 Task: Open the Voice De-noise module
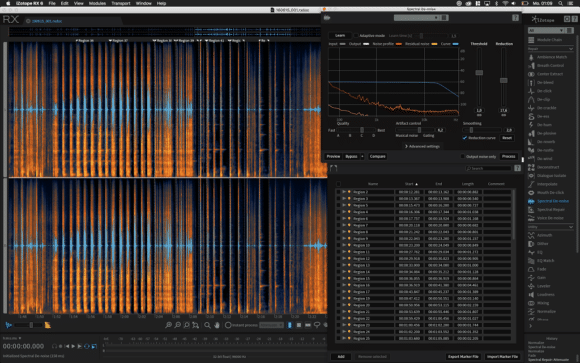tap(546, 218)
